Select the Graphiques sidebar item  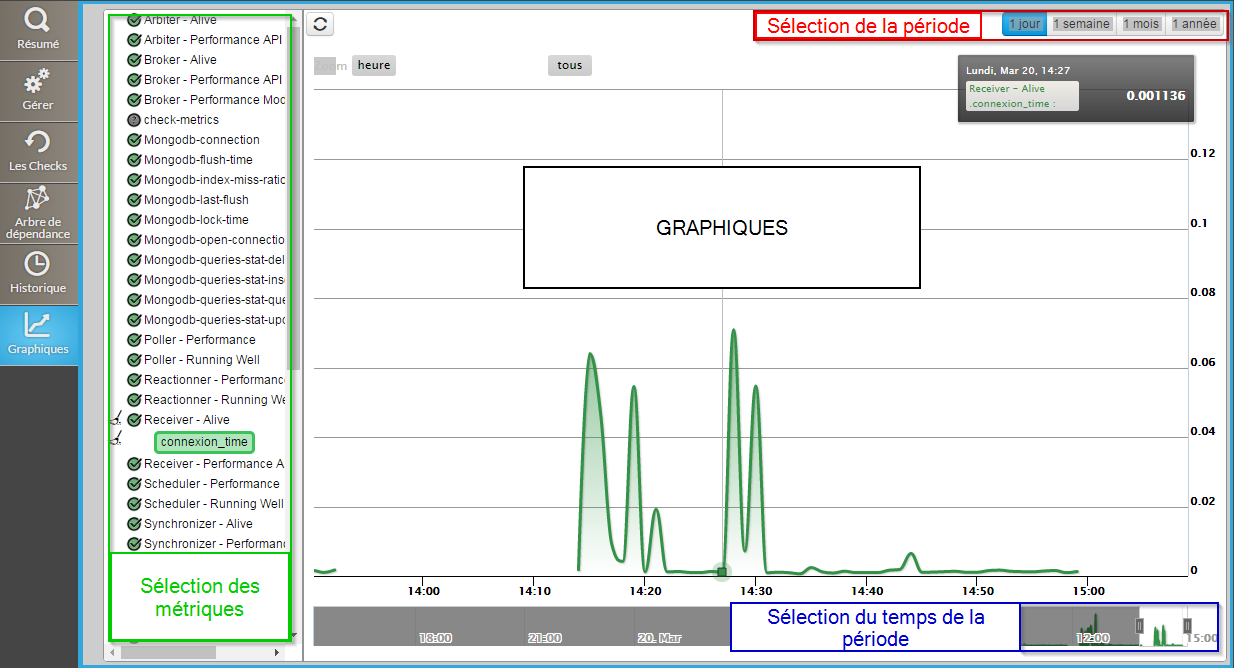[38, 336]
